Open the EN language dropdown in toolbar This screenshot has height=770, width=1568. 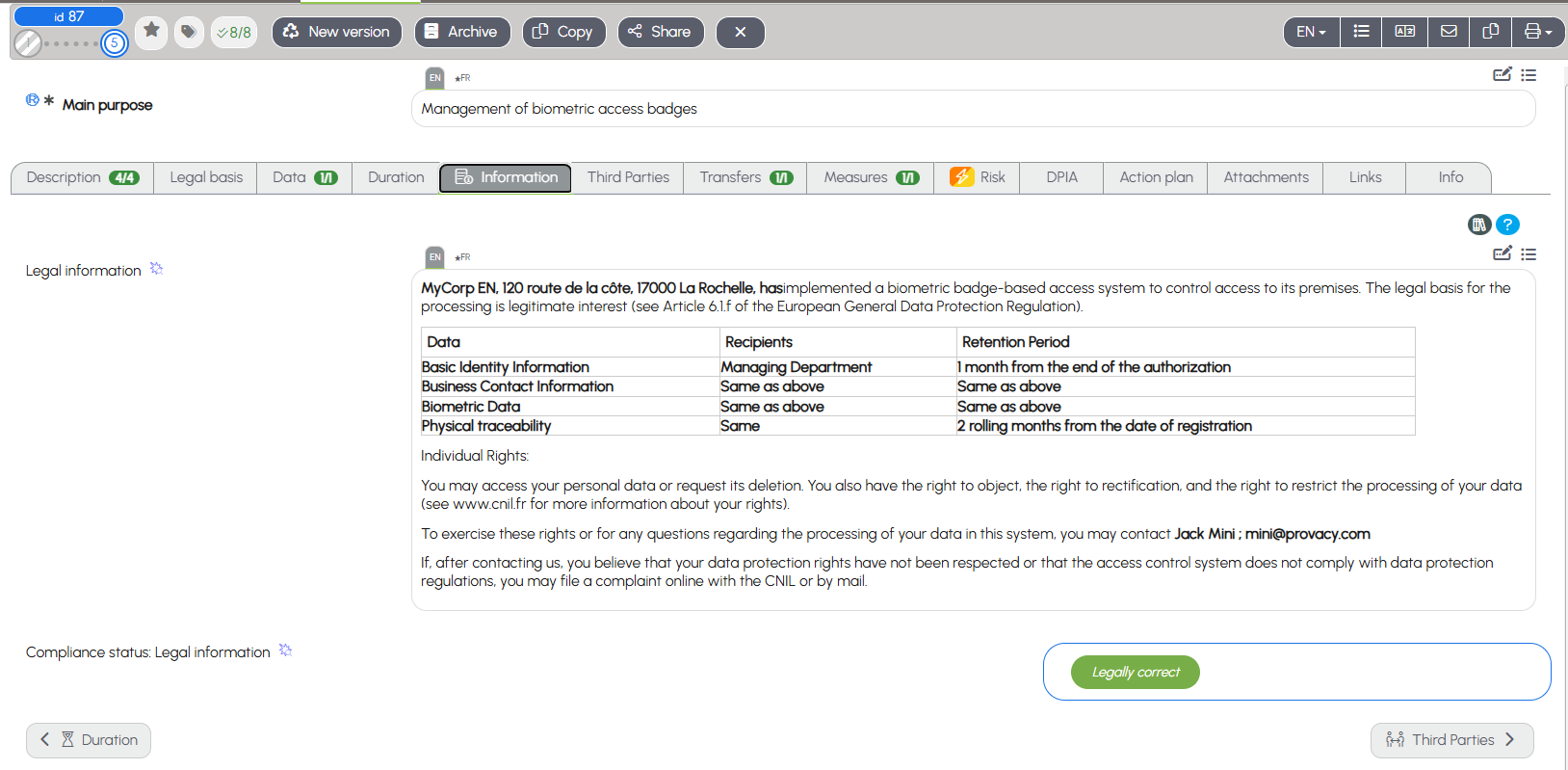click(1311, 32)
